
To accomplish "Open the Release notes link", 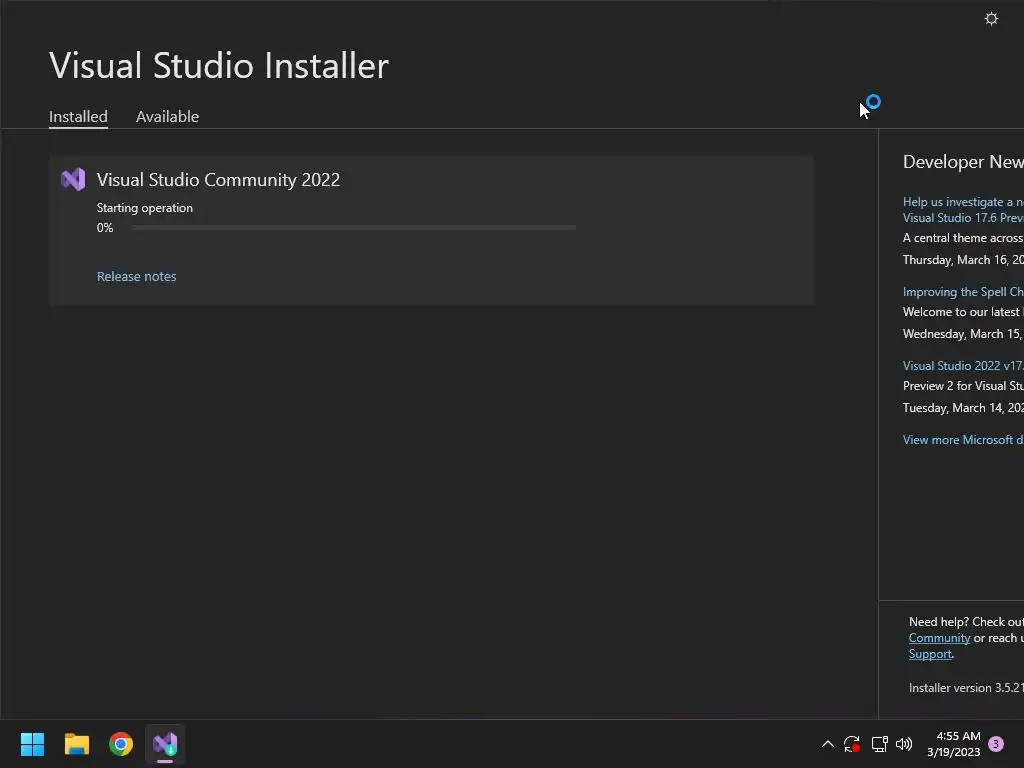I will 136,276.
